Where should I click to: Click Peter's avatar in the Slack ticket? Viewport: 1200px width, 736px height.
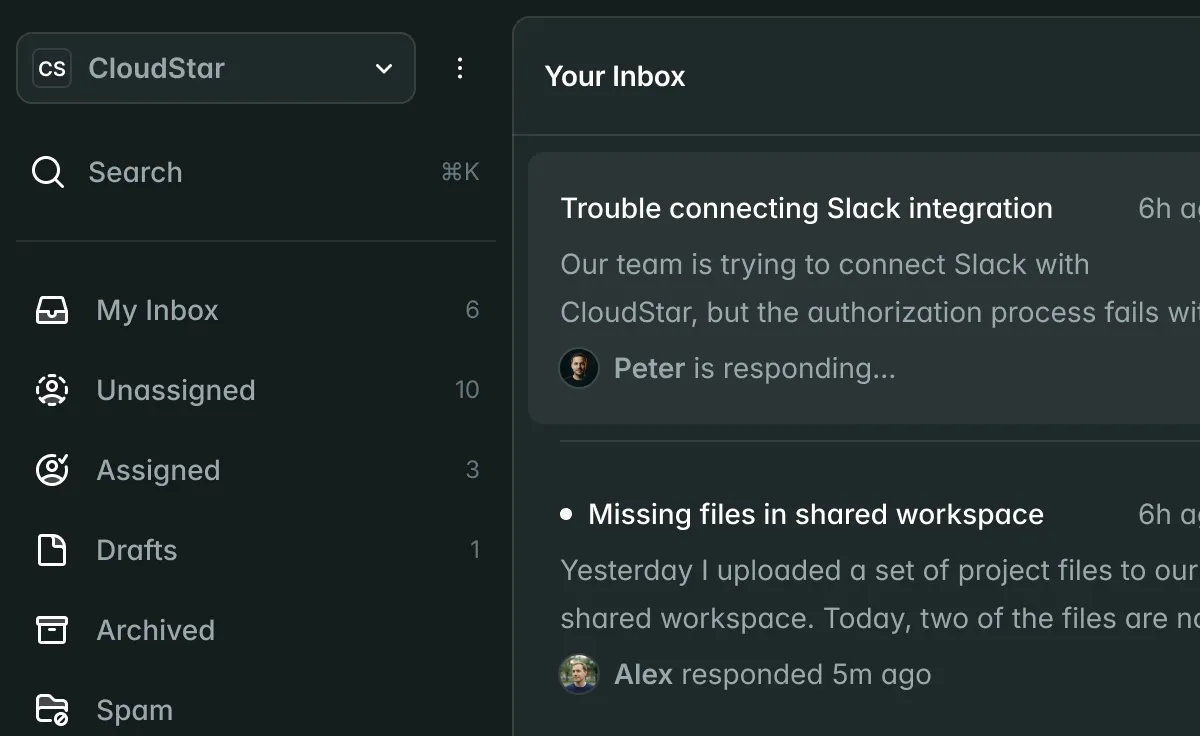[579, 368]
